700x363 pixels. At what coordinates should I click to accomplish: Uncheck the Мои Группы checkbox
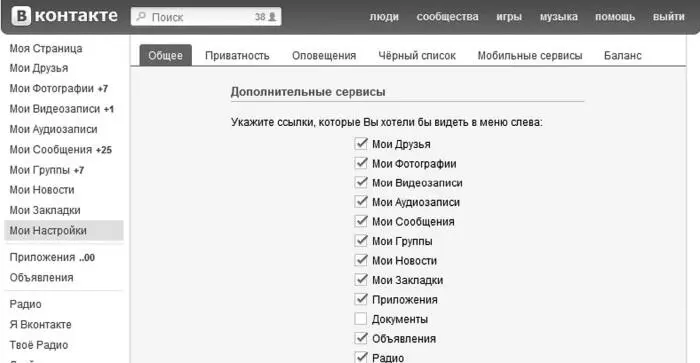[361, 241]
